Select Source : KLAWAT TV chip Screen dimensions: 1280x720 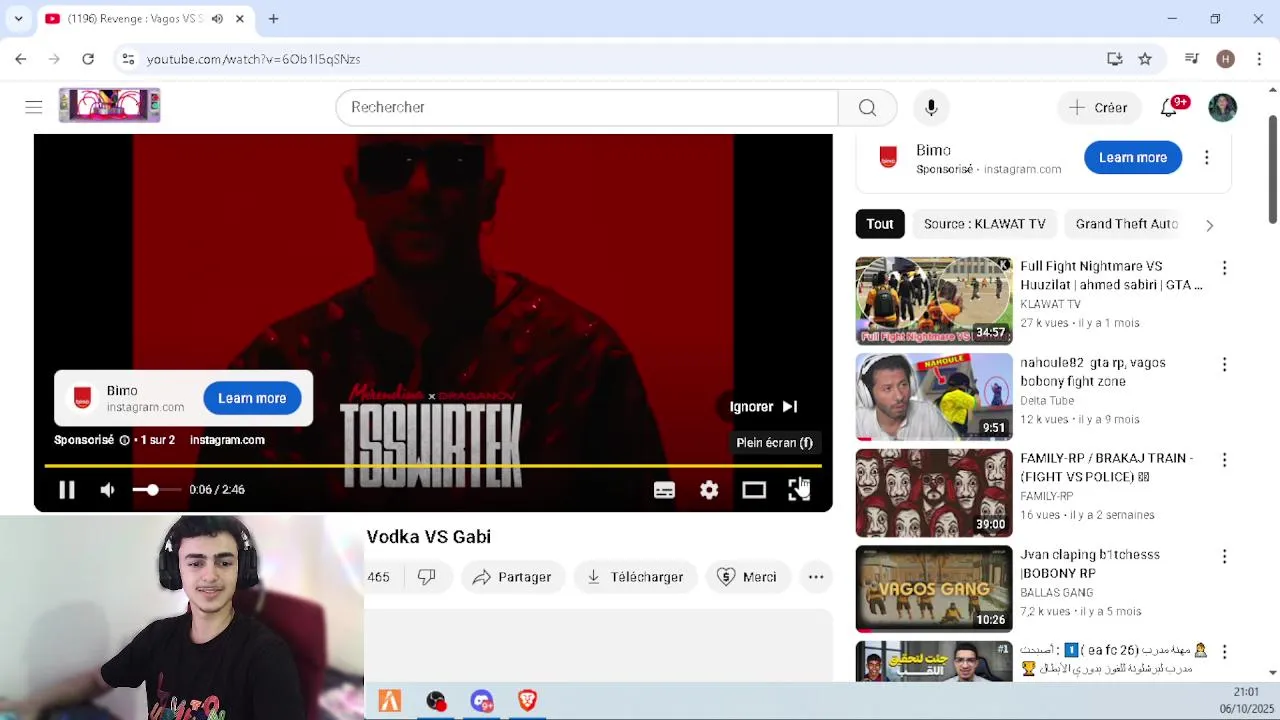pos(985,224)
